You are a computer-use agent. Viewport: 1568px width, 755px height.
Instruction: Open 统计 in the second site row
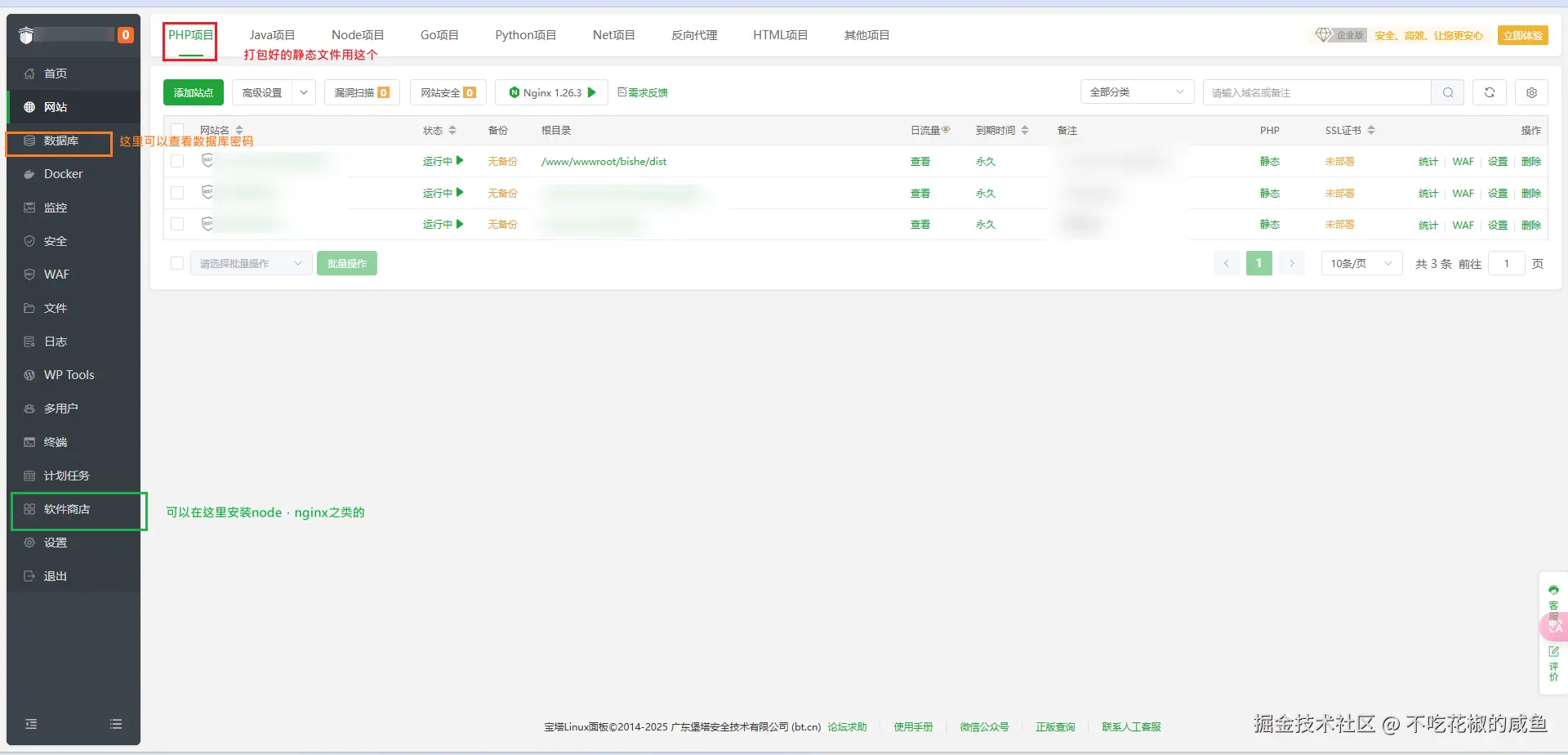point(1428,193)
